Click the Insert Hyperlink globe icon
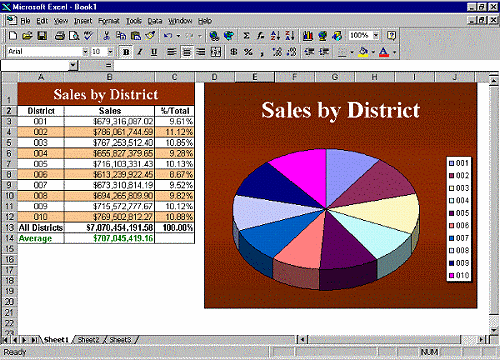Viewport: 500px width, 360px height. click(x=214, y=36)
